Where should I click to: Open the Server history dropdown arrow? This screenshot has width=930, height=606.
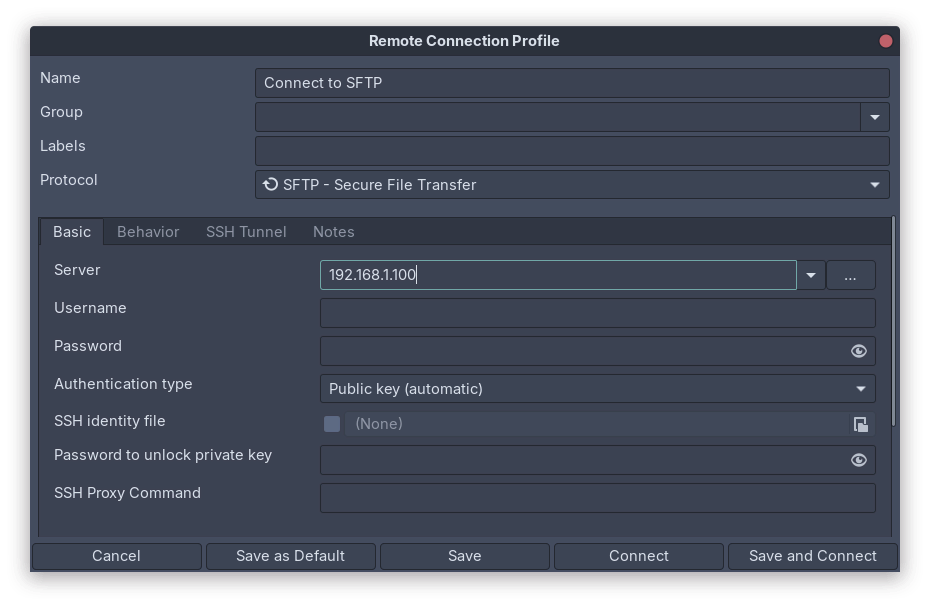(x=811, y=275)
